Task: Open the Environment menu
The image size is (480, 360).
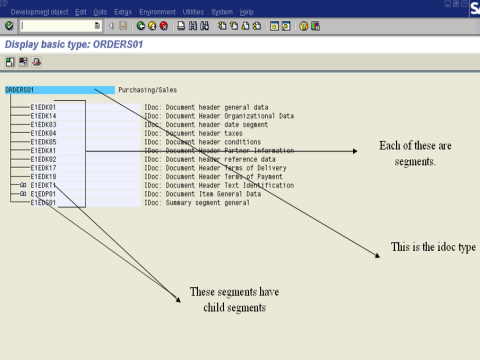Action: coord(157,12)
